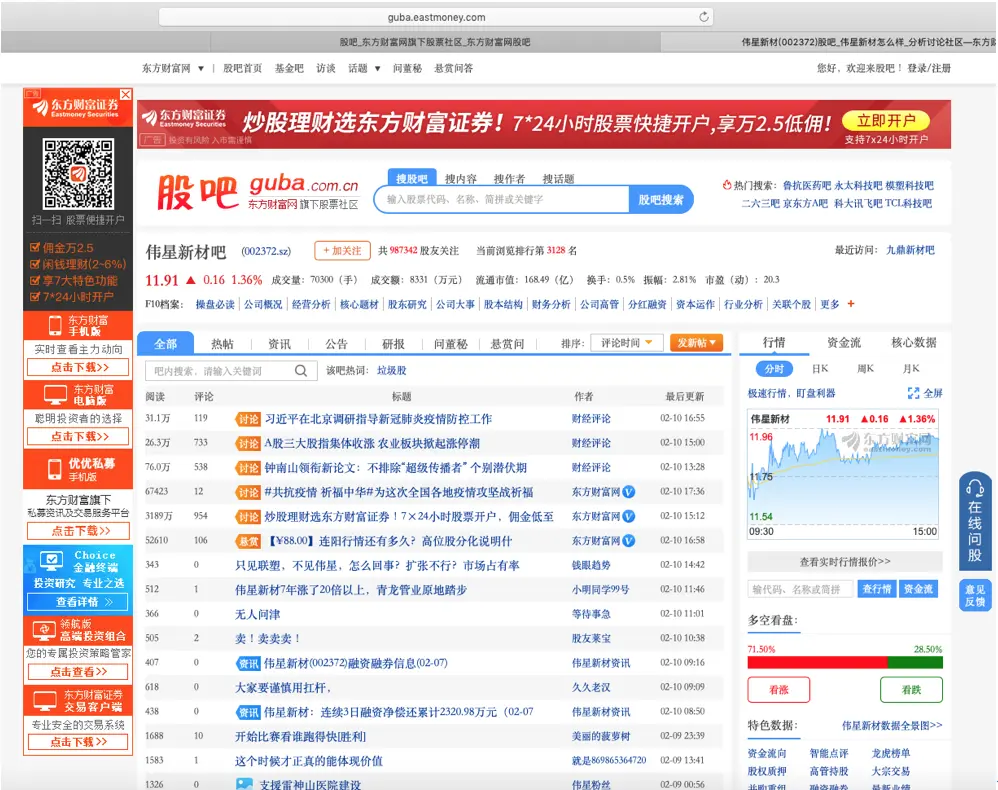Open post 无人问津
The width and height of the screenshot is (998, 790).
257,614
